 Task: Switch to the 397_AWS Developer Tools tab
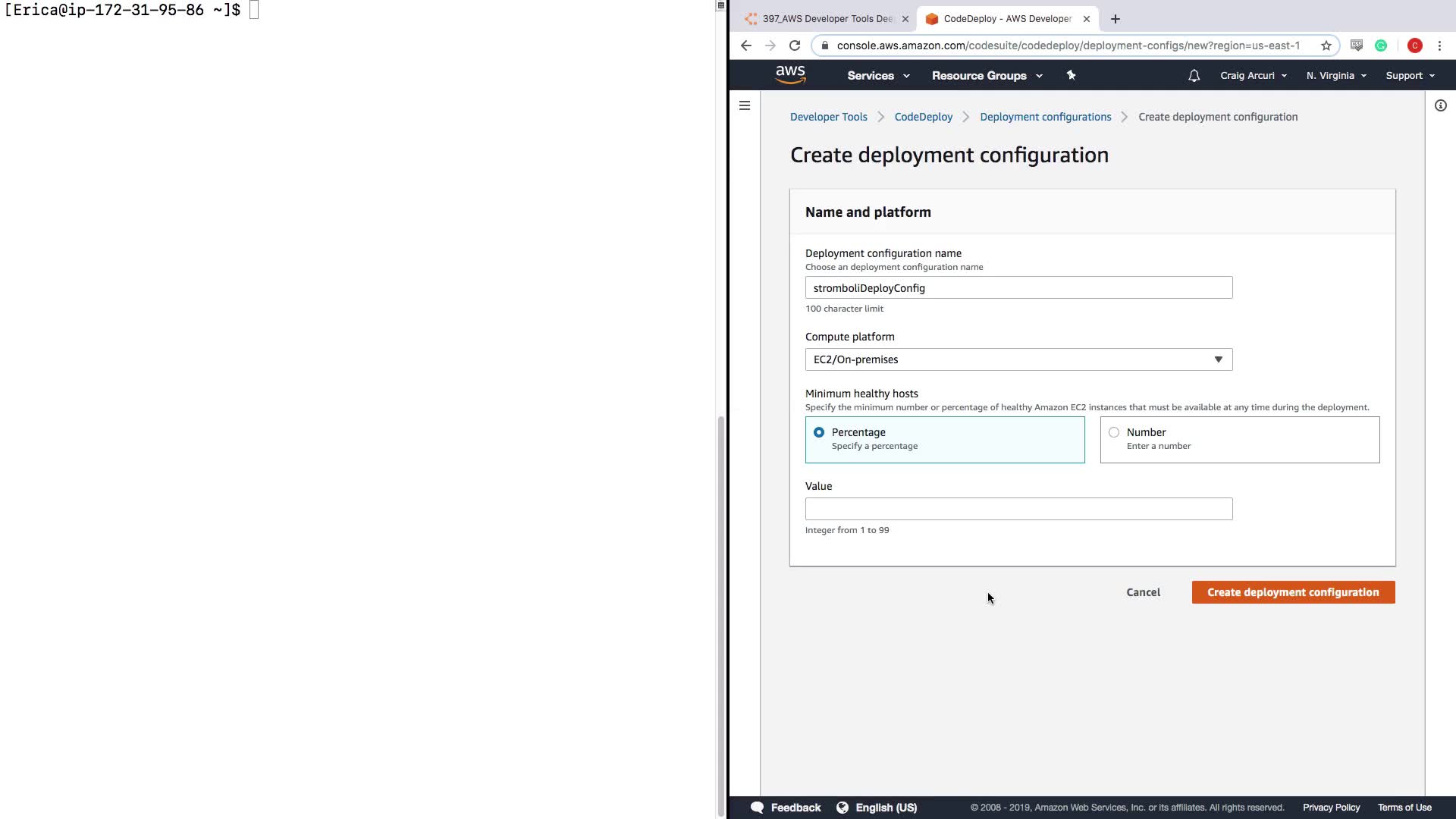(x=827, y=19)
